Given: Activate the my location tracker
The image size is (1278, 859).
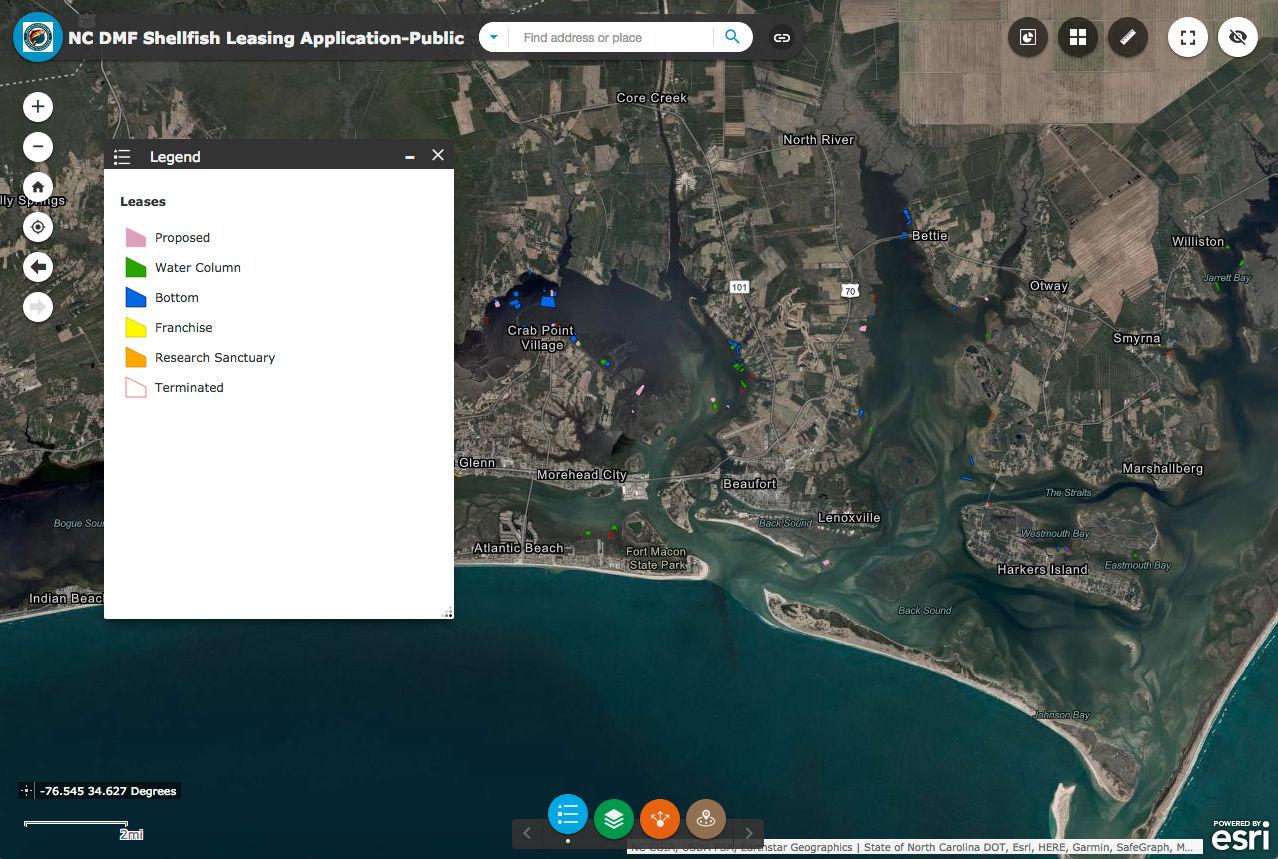Looking at the screenshot, I should click(x=37, y=227).
